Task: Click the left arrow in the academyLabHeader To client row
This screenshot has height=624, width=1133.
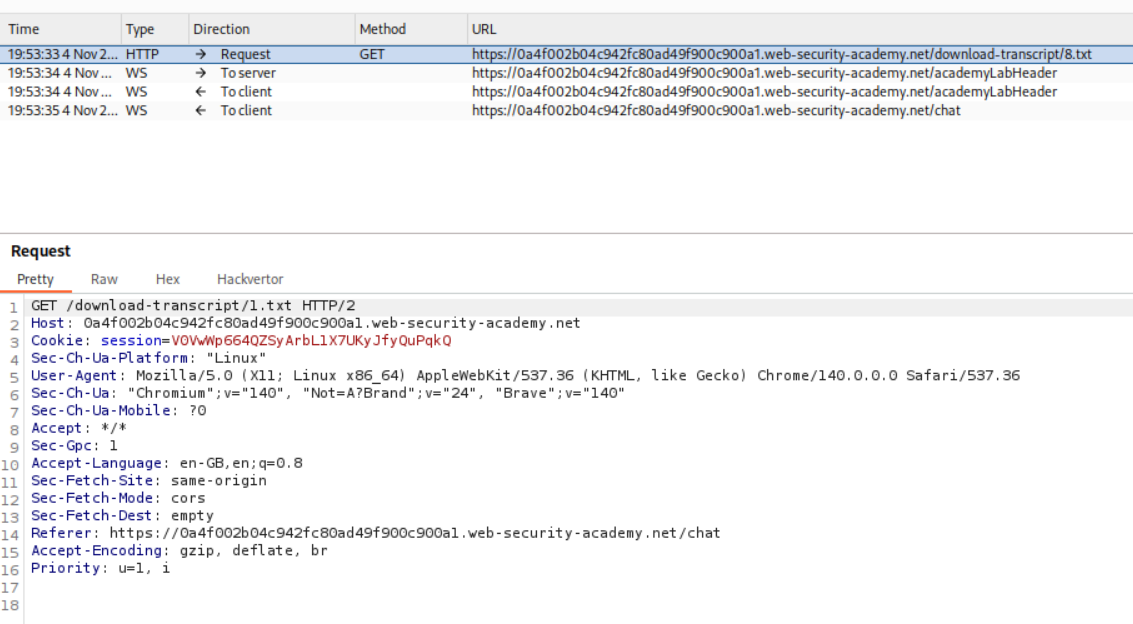Action: click(201, 92)
